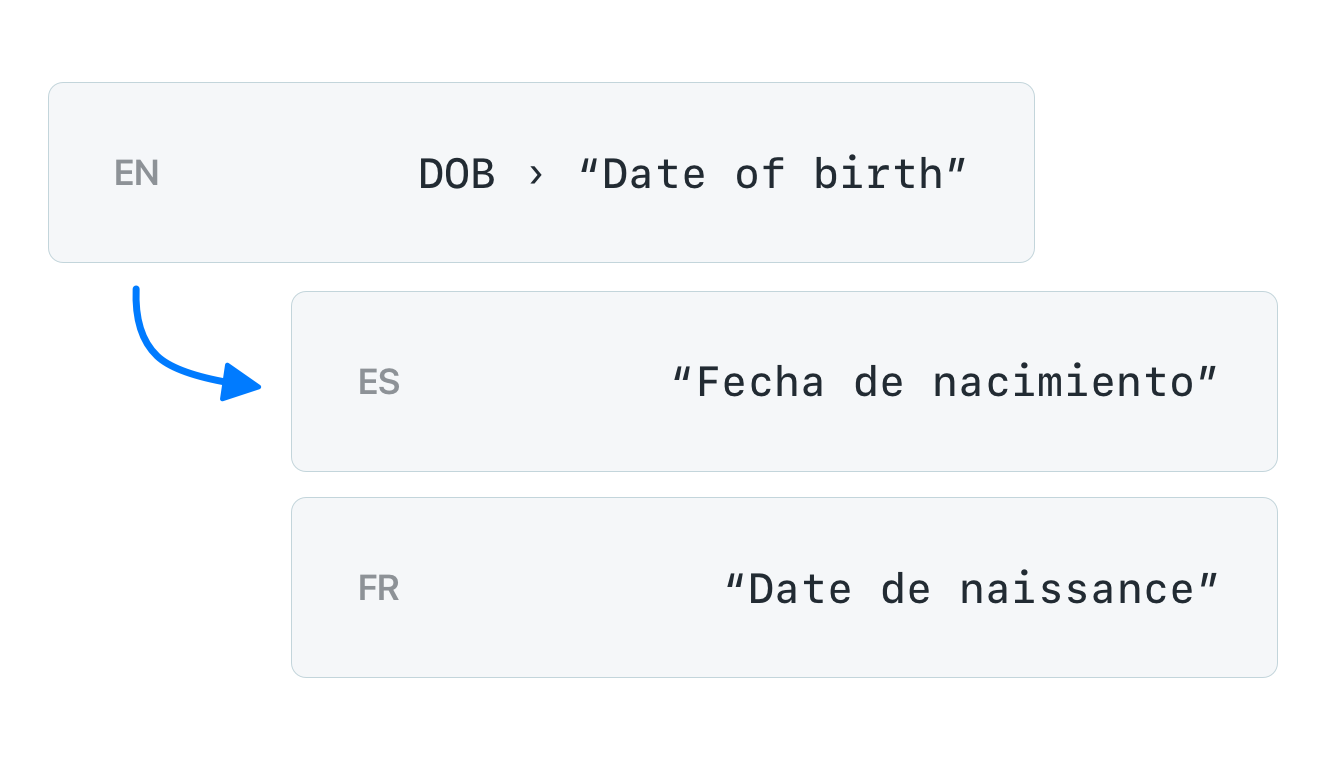The width and height of the screenshot is (1326, 764).
Task: Click the "Date de naissance" translation
Action: [972, 589]
